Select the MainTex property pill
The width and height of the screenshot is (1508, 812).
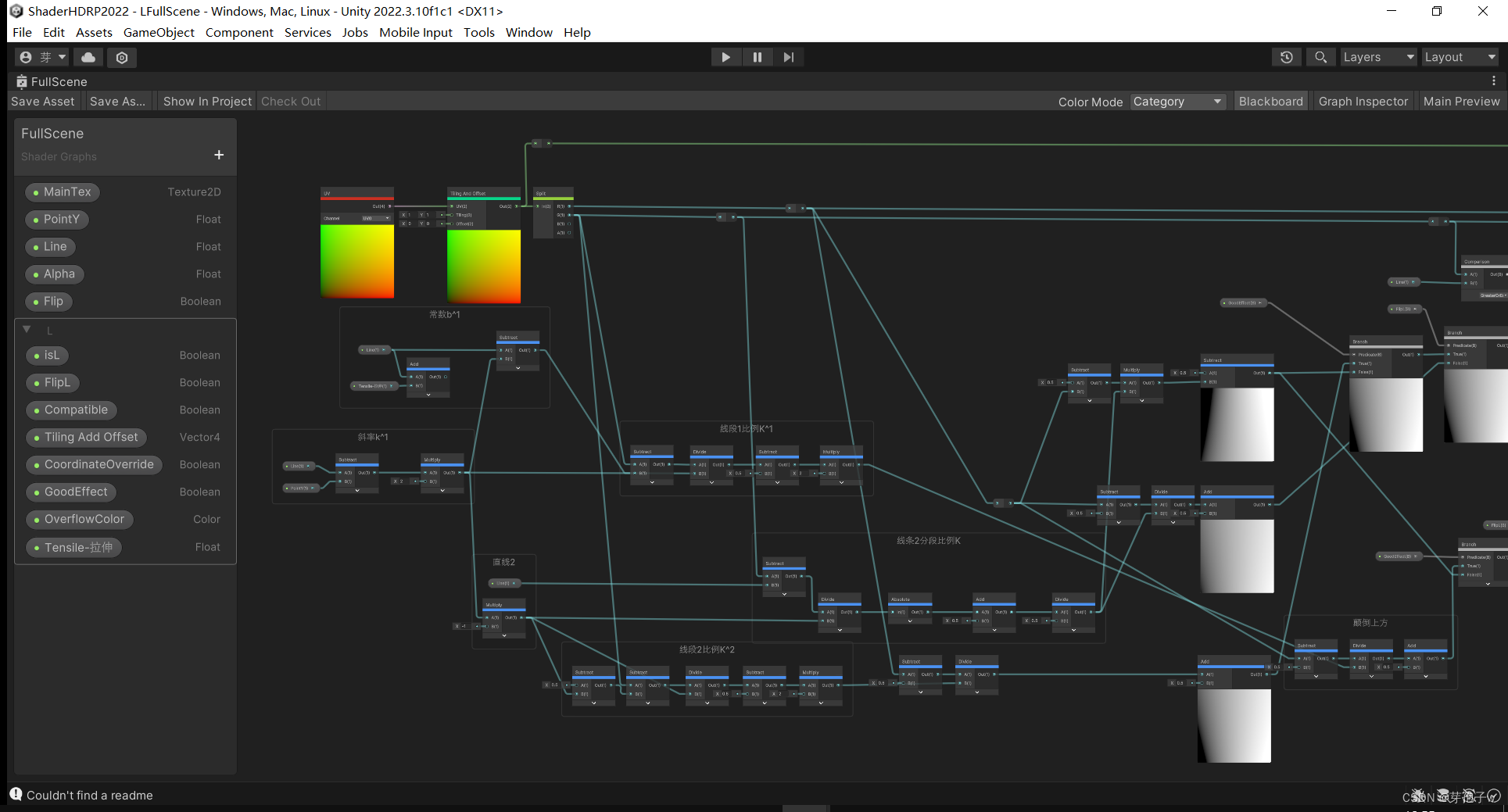click(62, 191)
